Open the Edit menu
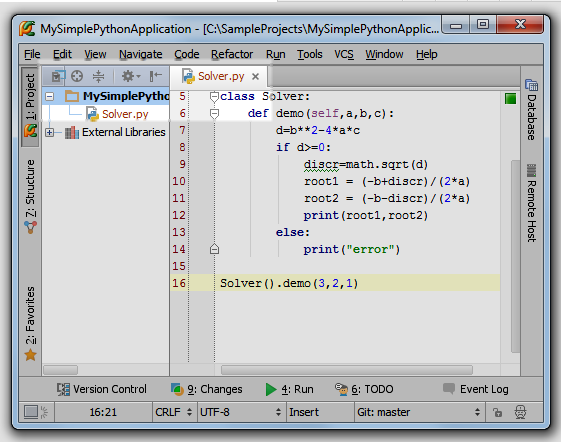 62,54
